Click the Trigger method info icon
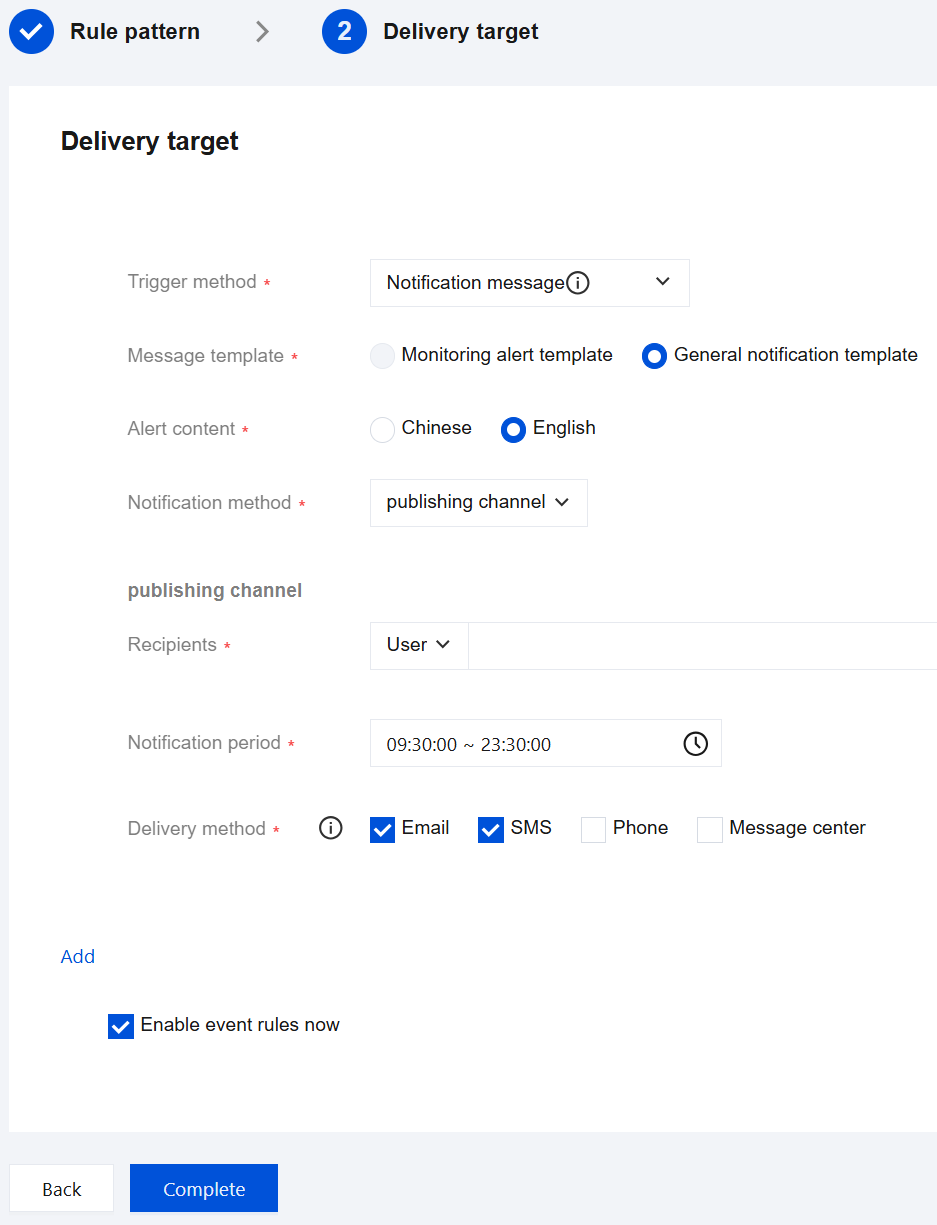 578,283
